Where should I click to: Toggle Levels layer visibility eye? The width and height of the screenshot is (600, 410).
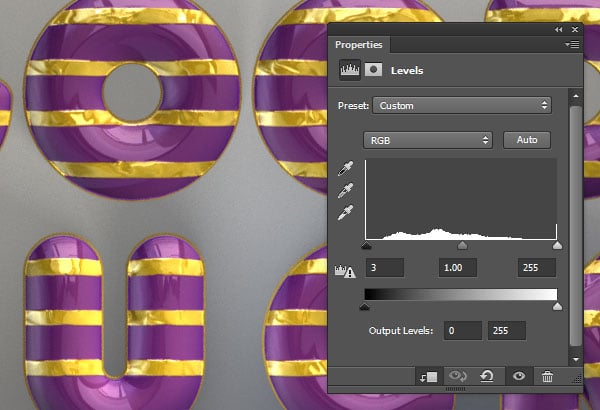[519, 376]
